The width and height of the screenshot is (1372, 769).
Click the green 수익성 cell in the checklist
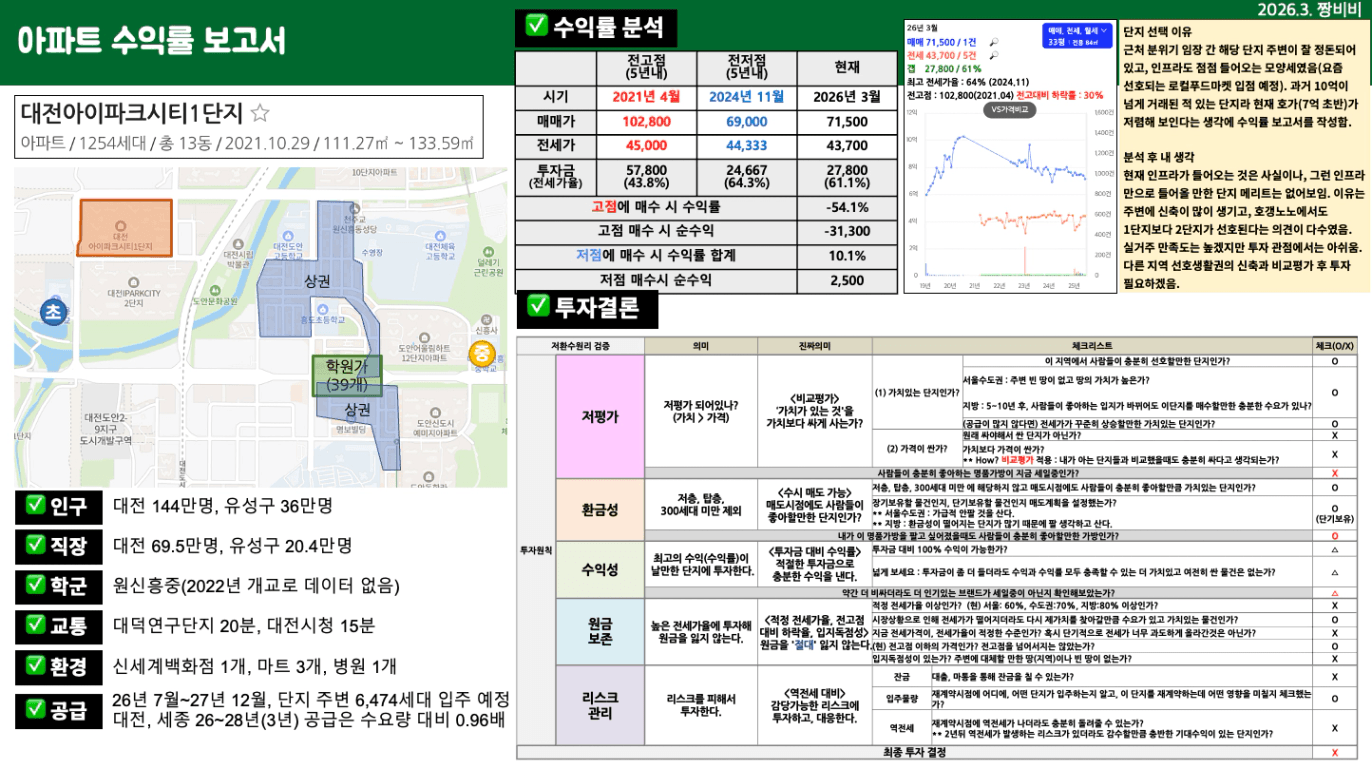pos(600,570)
